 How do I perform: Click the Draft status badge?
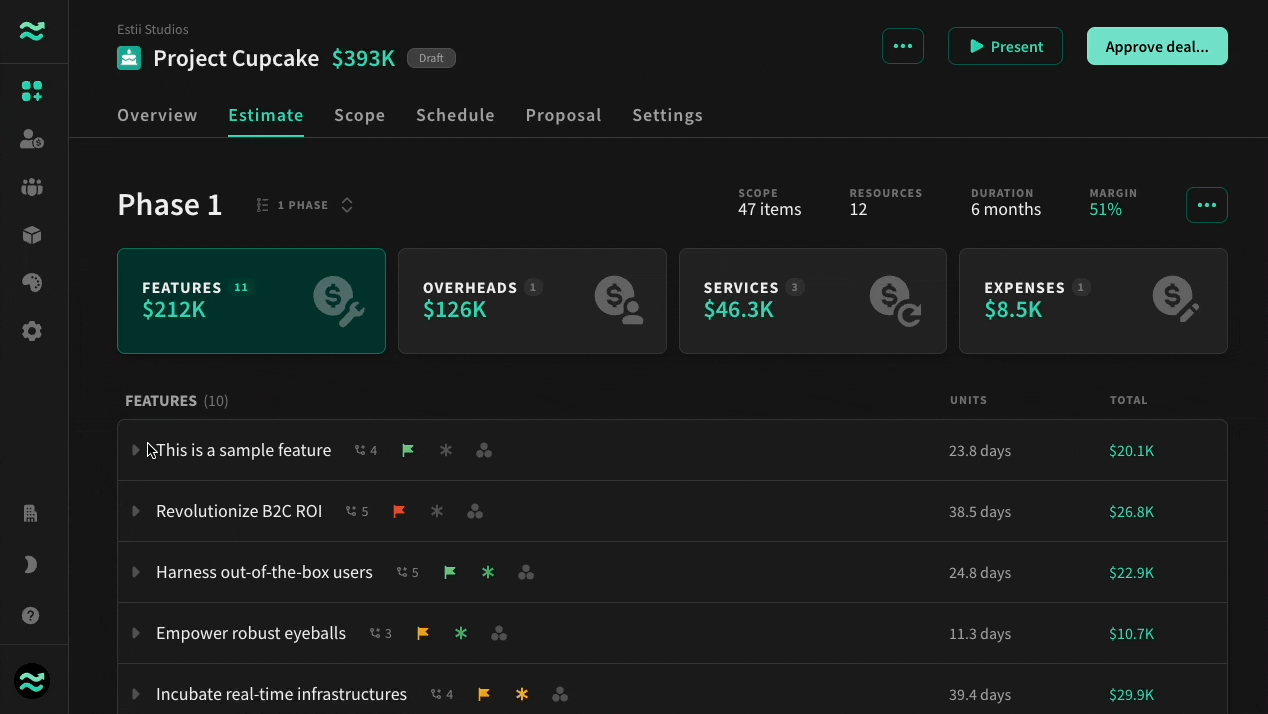tap(431, 58)
